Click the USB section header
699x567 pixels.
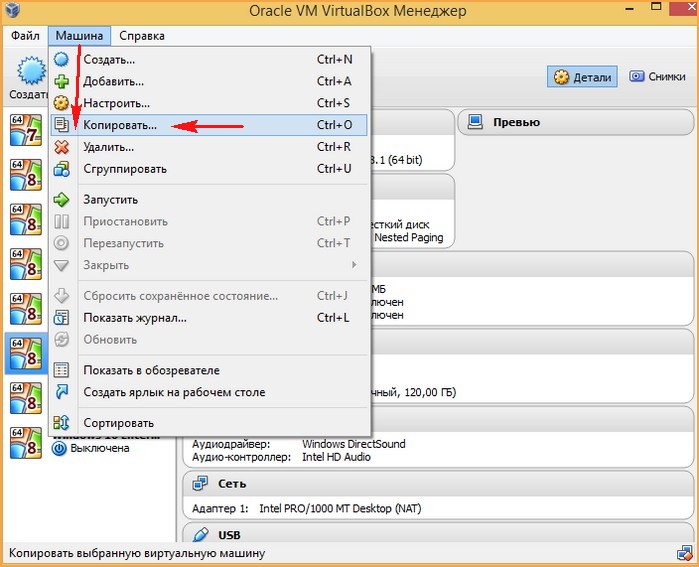(229, 535)
